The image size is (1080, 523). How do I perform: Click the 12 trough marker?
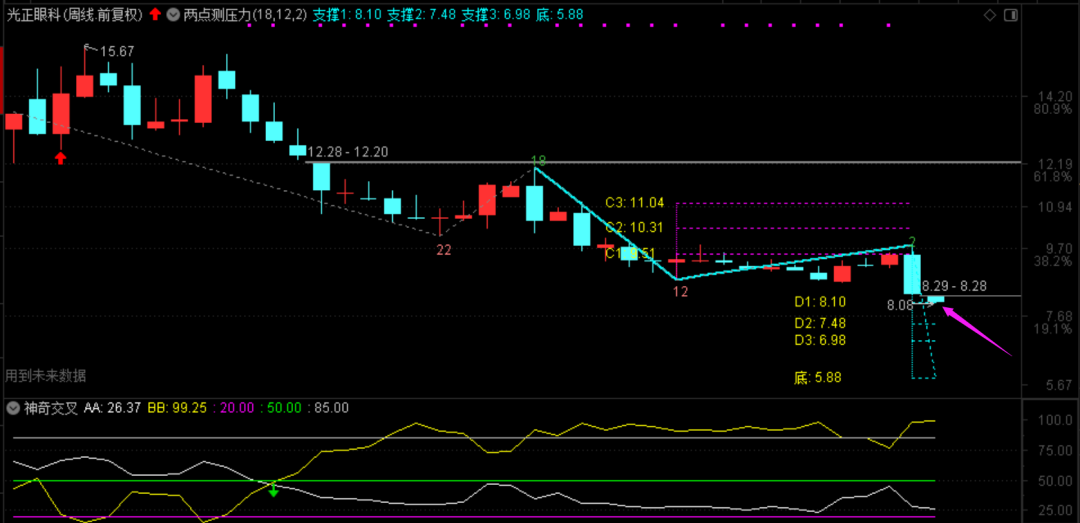click(681, 291)
